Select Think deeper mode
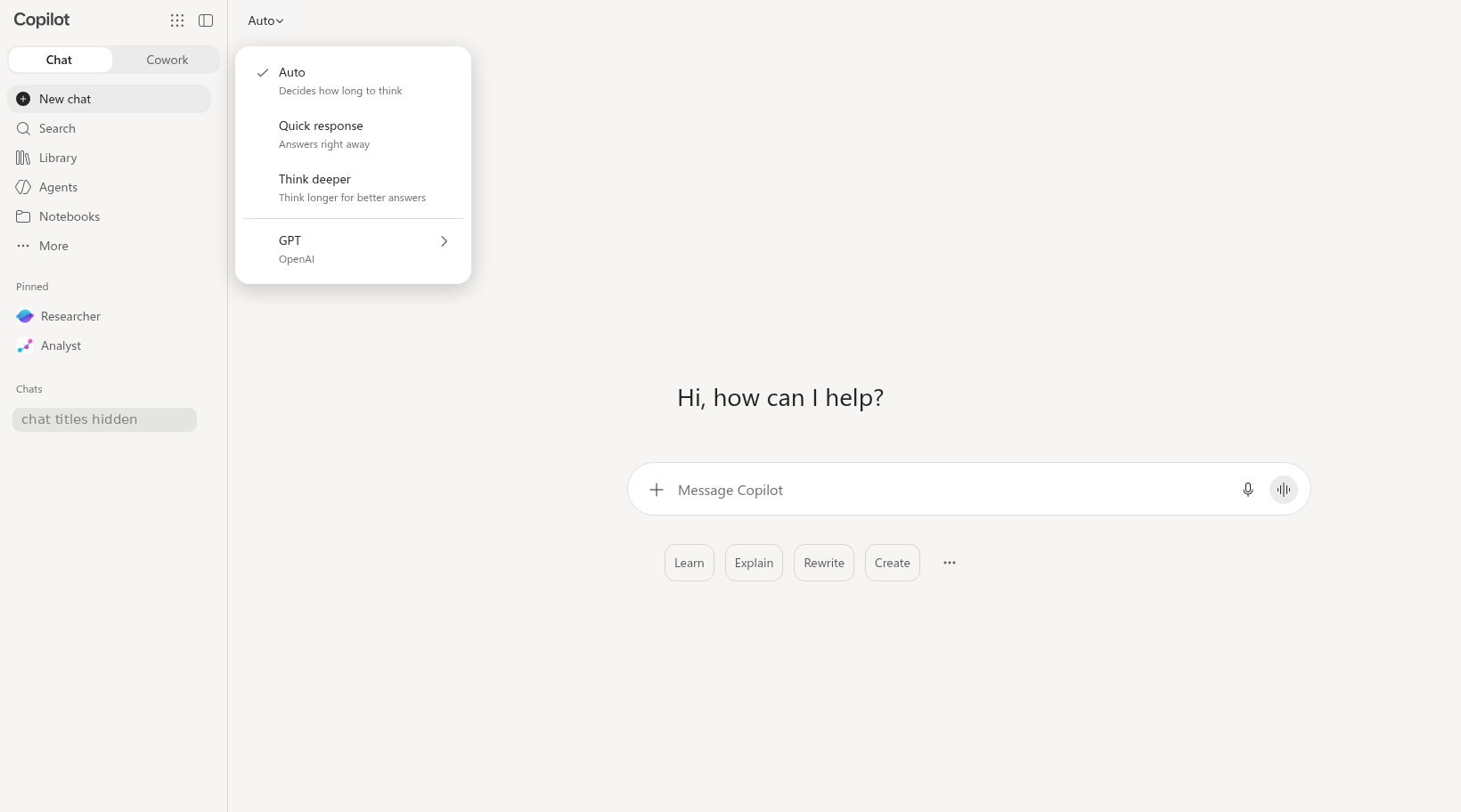This screenshot has height=812, width=1461. click(x=353, y=188)
